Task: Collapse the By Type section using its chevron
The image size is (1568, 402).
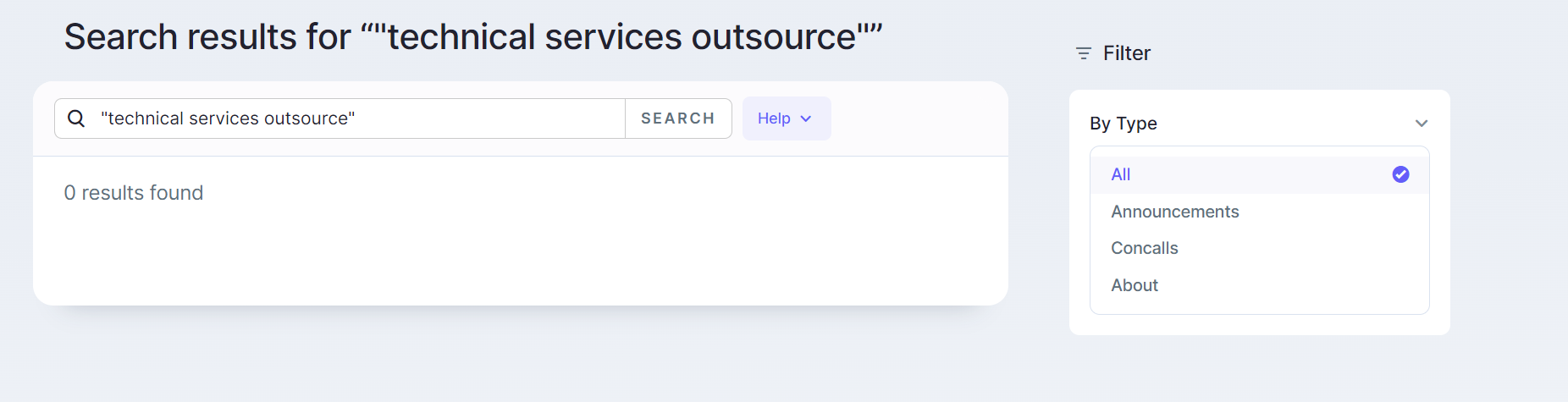Action: click(x=1422, y=124)
